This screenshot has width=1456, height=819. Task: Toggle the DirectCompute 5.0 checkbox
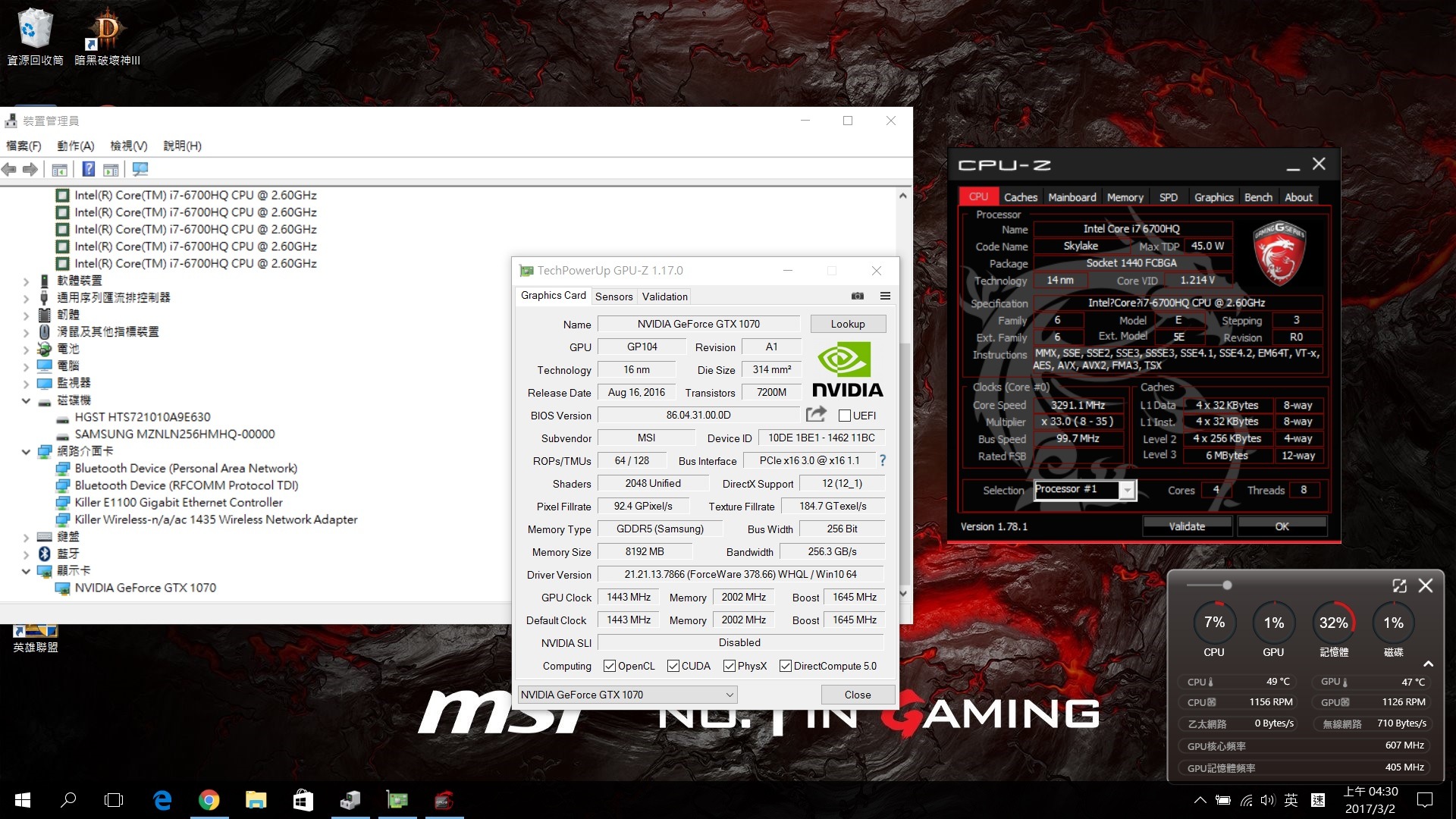click(x=786, y=666)
